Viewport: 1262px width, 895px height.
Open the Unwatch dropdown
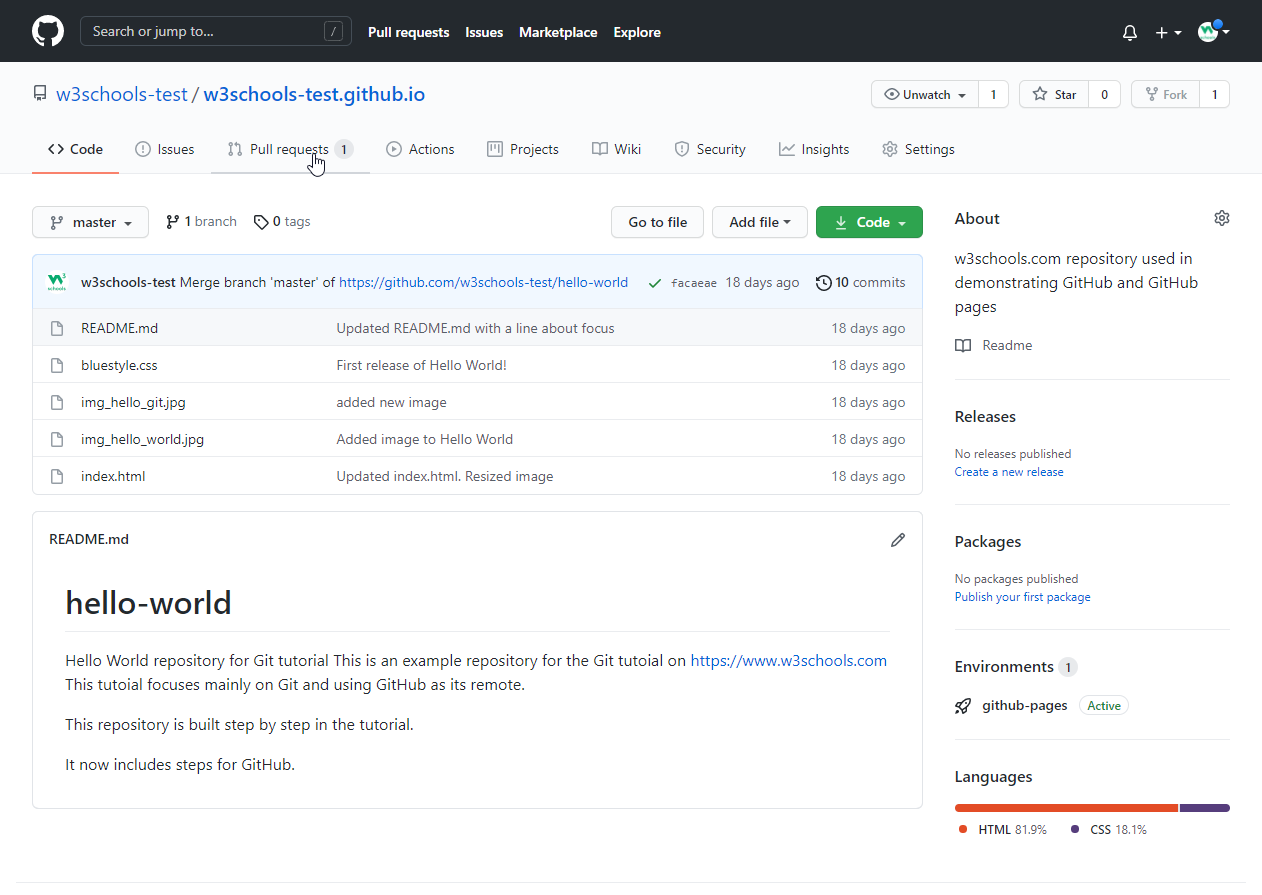click(925, 95)
